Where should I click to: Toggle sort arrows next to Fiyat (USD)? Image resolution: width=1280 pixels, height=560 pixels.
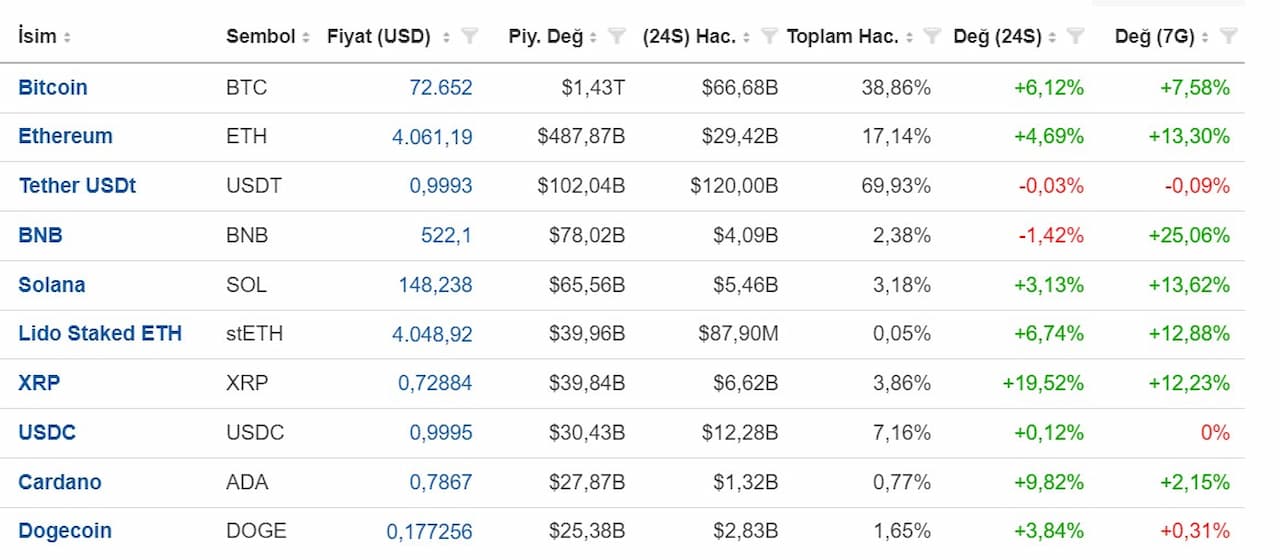point(446,38)
